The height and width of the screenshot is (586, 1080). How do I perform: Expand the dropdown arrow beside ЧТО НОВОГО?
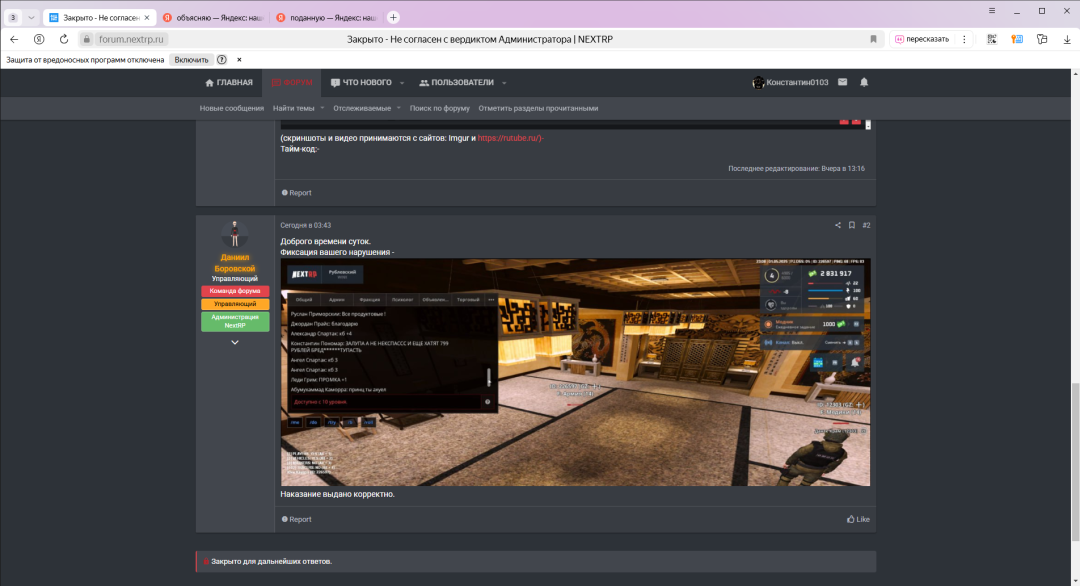point(402,83)
